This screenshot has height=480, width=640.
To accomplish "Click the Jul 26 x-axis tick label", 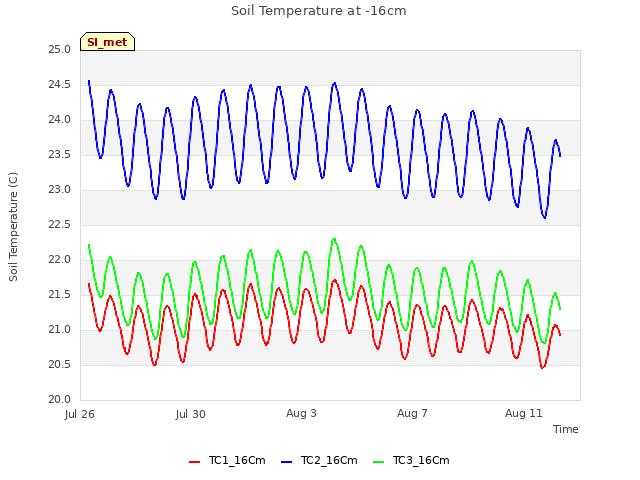I will pyautogui.click(x=80, y=414).
